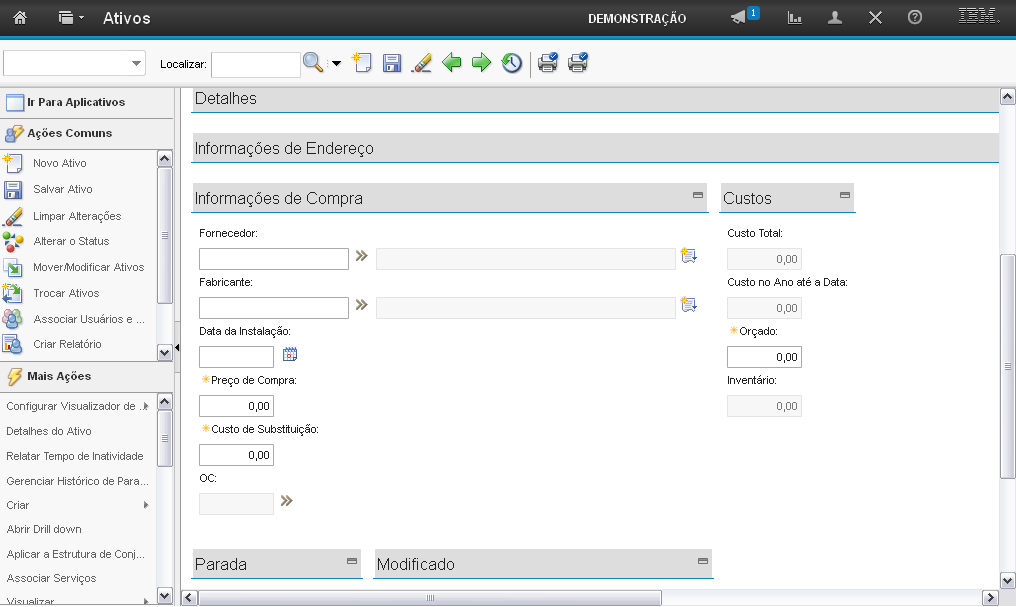
Task: Collapse the Custos section
Action: pos(844,196)
